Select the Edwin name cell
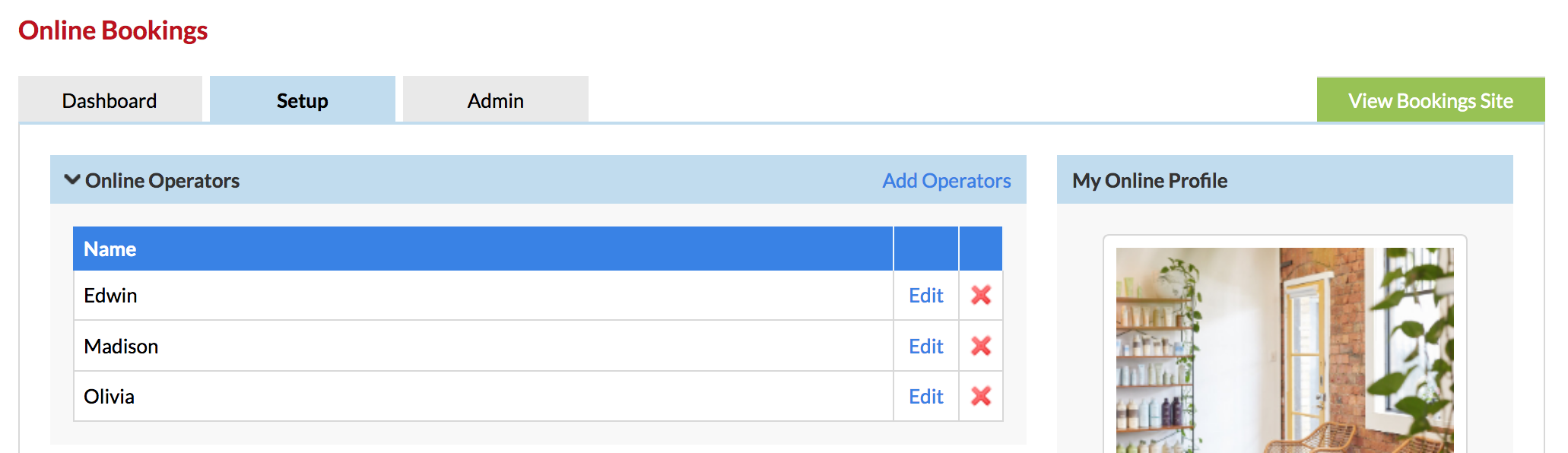 (484, 296)
